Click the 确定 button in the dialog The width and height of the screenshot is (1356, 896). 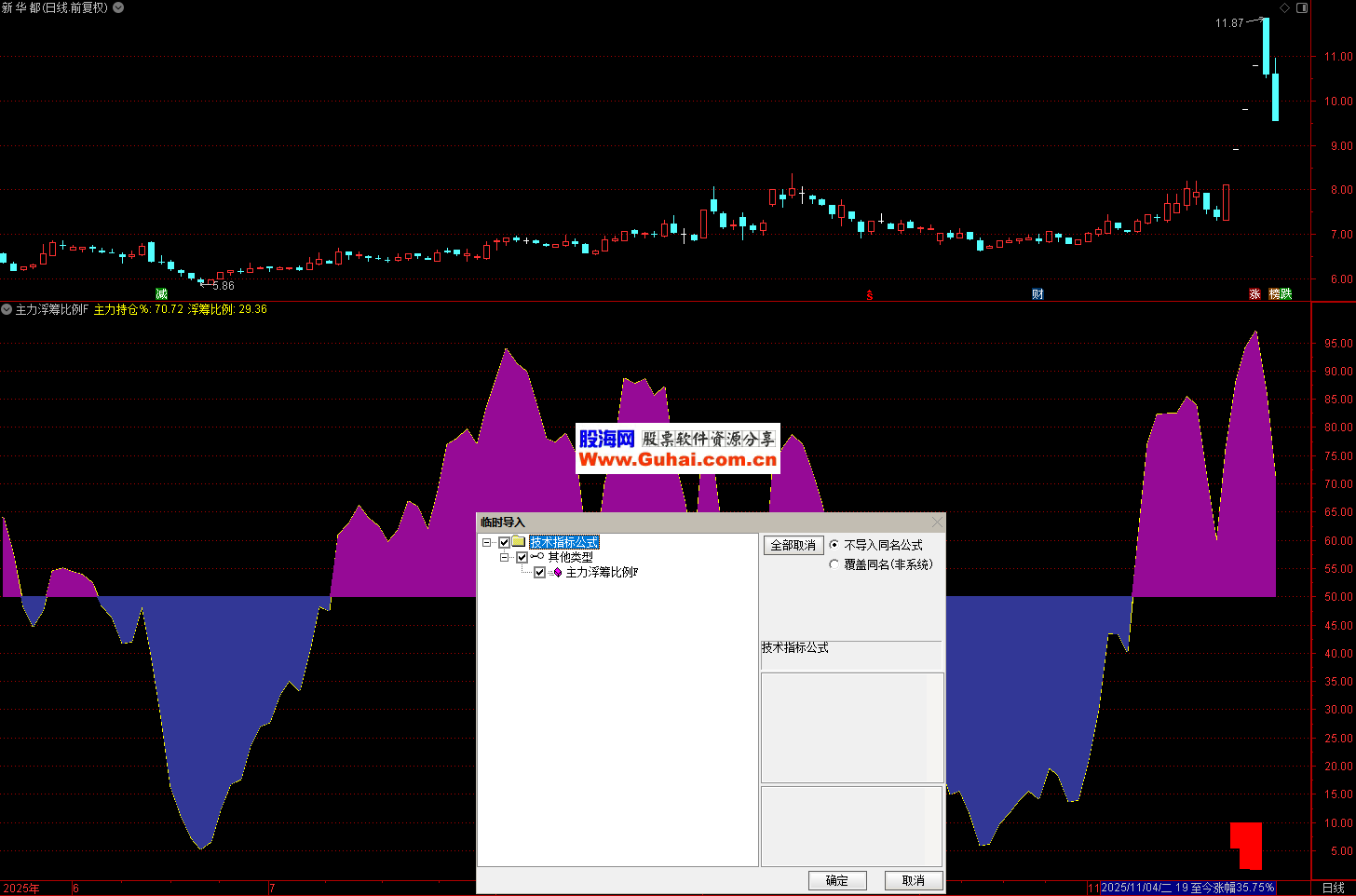tap(837, 880)
